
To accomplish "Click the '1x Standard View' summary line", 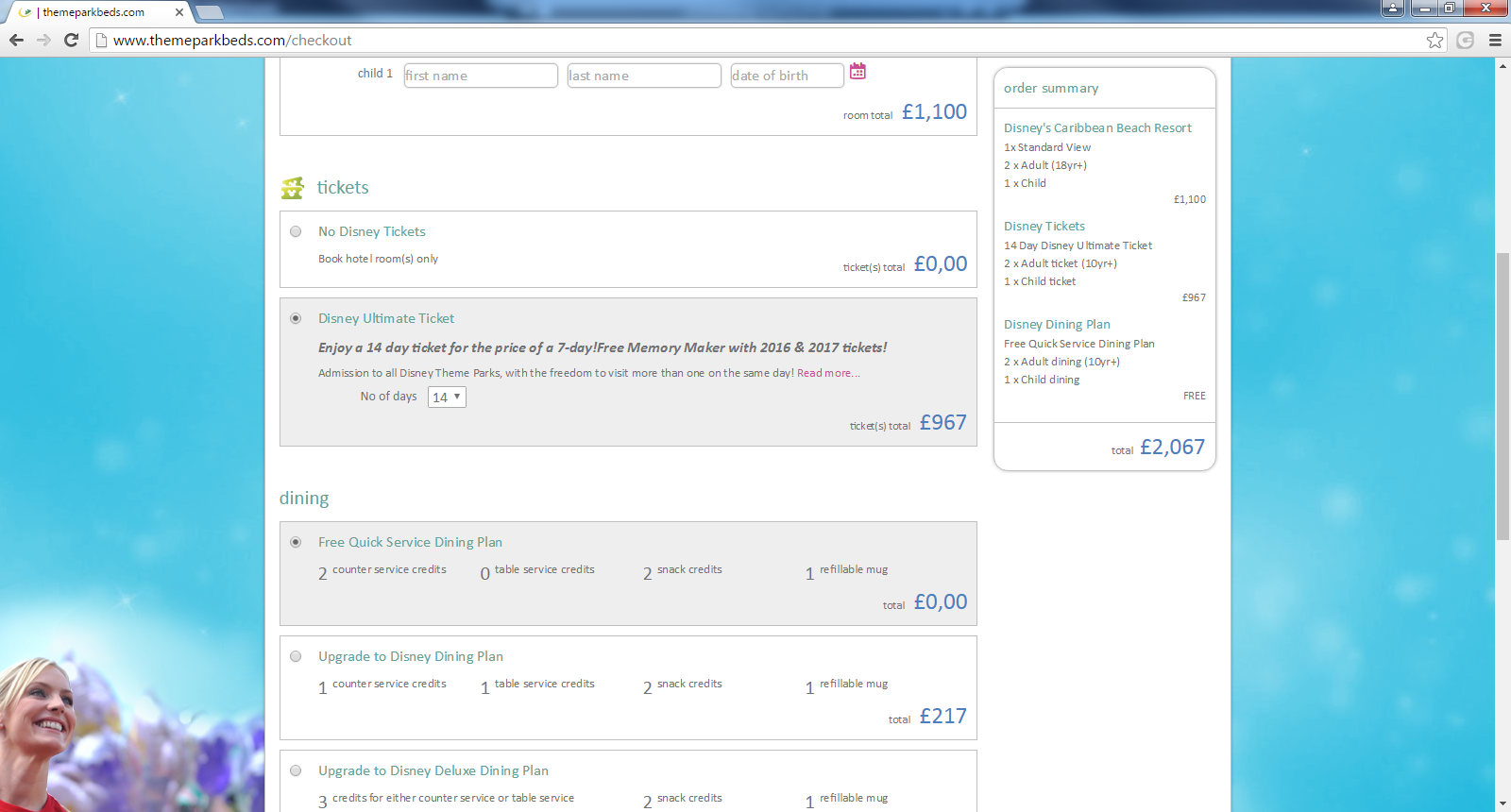I will [x=1047, y=147].
